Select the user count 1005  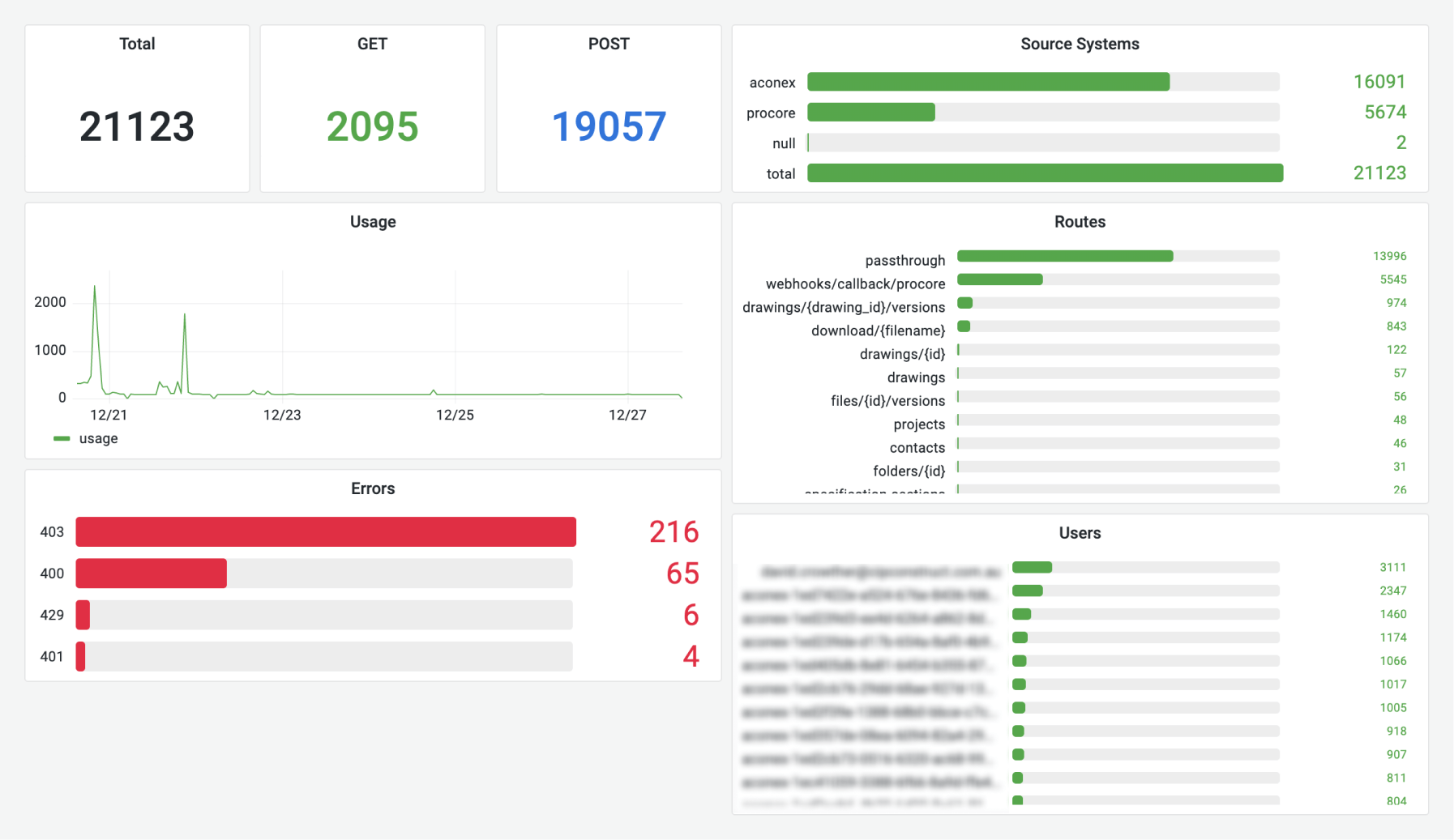[1393, 708]
